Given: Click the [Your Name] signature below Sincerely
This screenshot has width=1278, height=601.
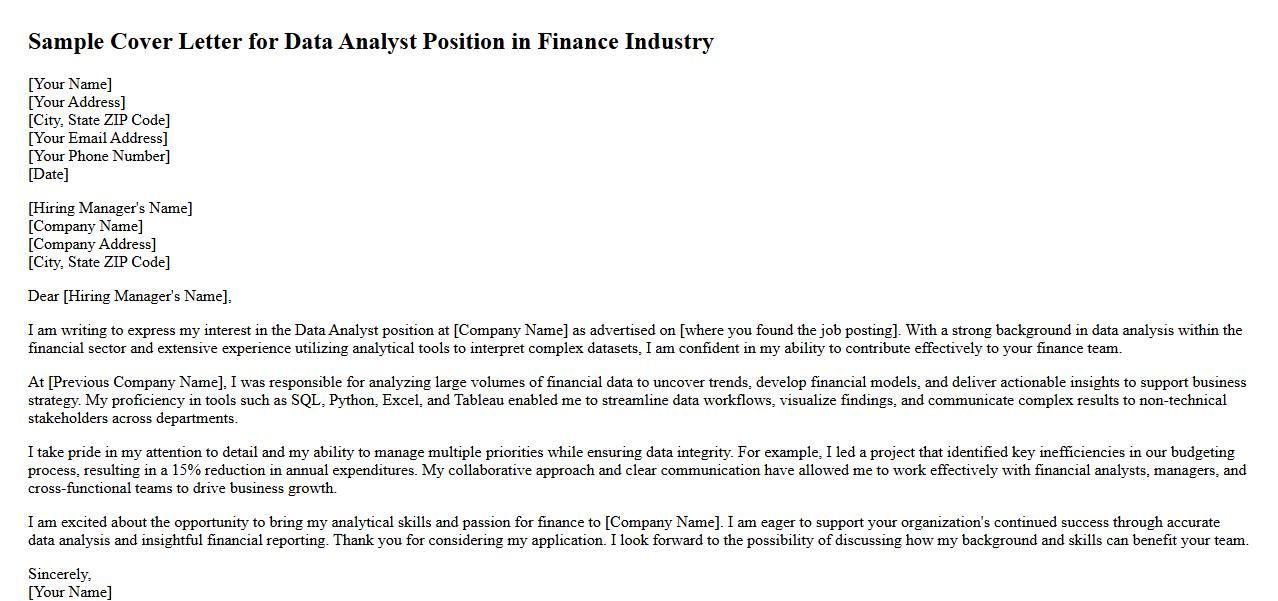Looking at the screenshot, I should click(70, 592).
